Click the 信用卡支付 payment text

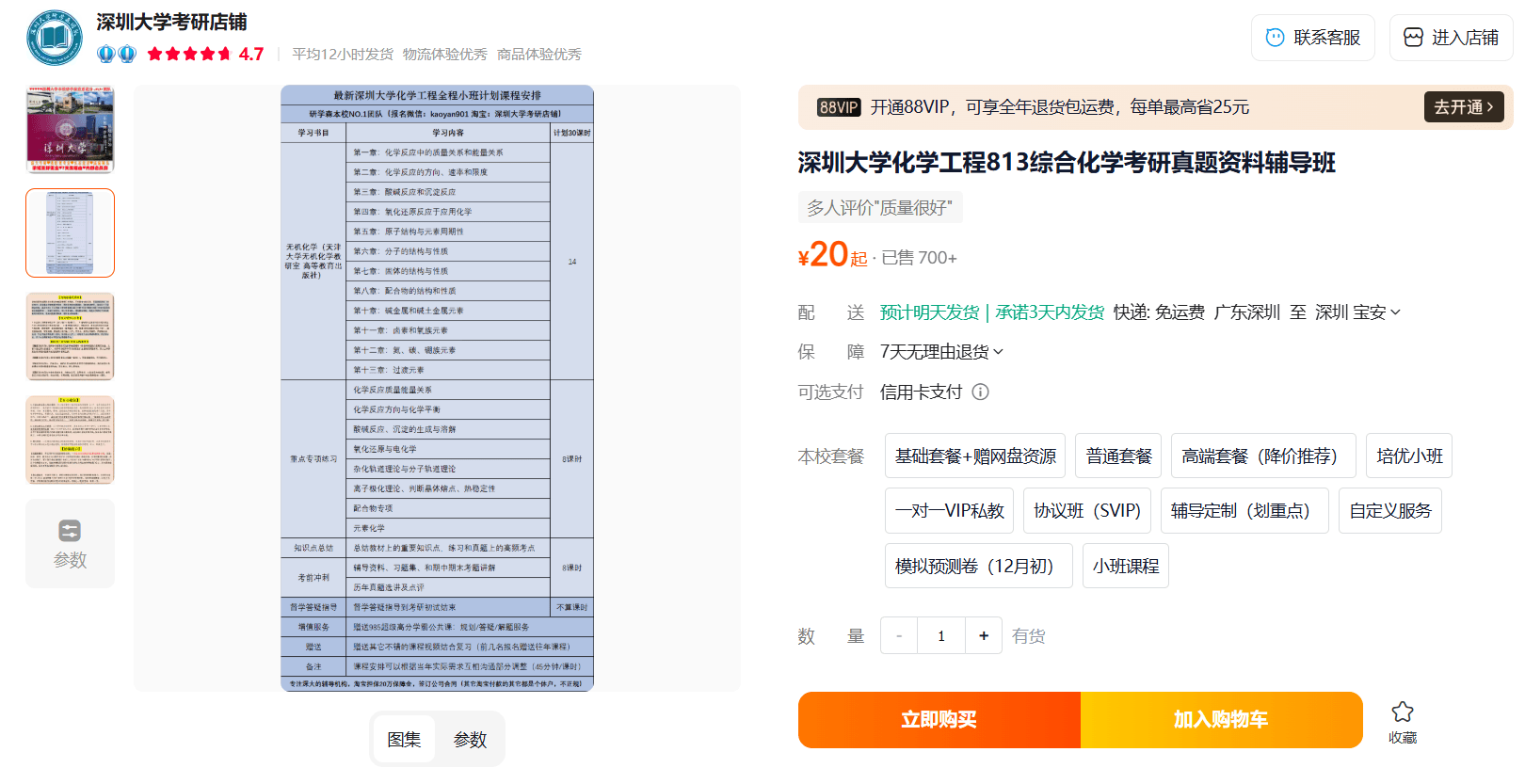pyautogui.click(x=921, y=392)
